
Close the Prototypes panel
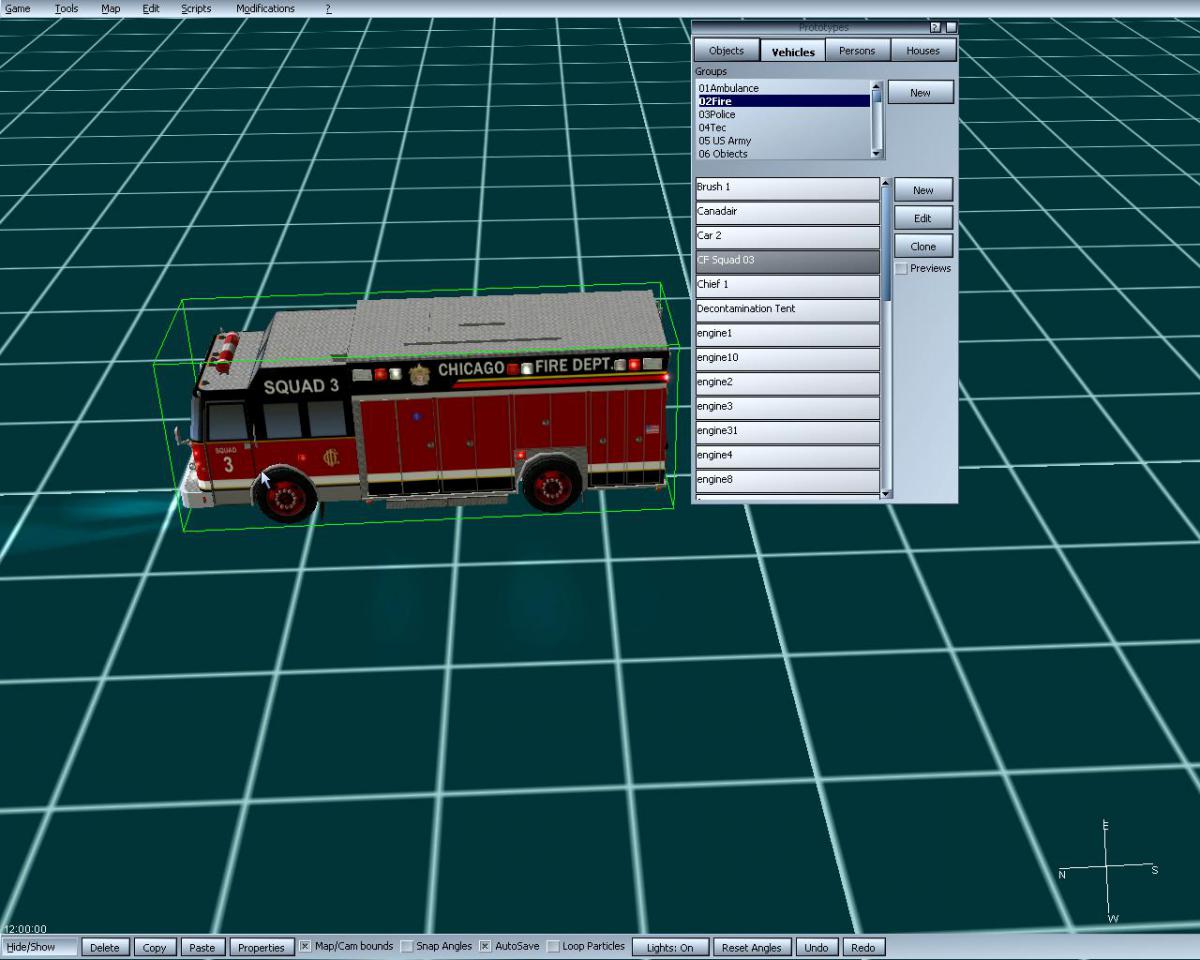(x=951, y=27)
